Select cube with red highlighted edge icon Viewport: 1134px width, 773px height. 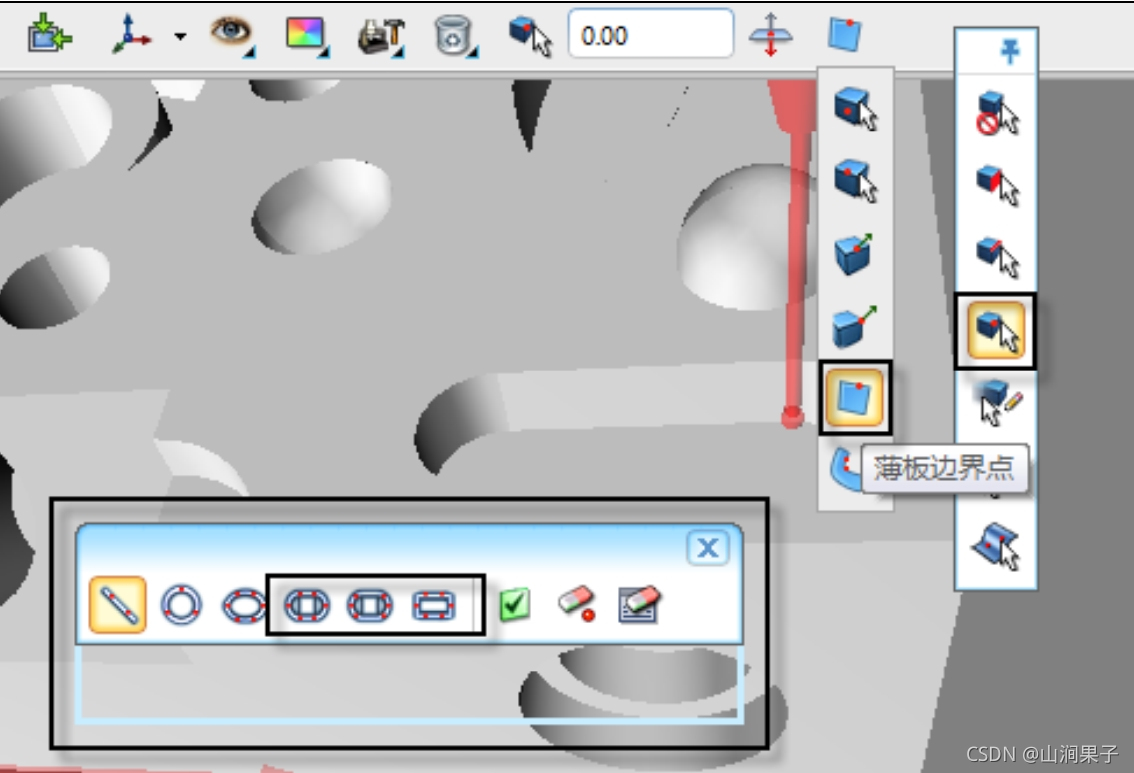(x=997, y=257)
